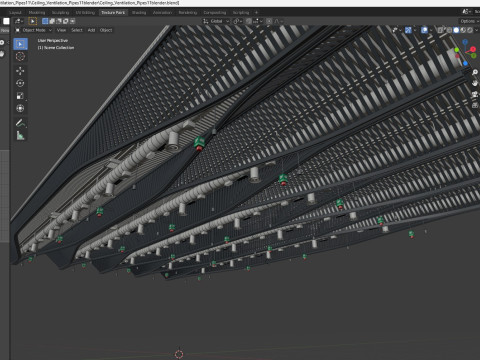480x360 pixels.
Task: Select the Select Box tool
Action: (x=20, y=44)
